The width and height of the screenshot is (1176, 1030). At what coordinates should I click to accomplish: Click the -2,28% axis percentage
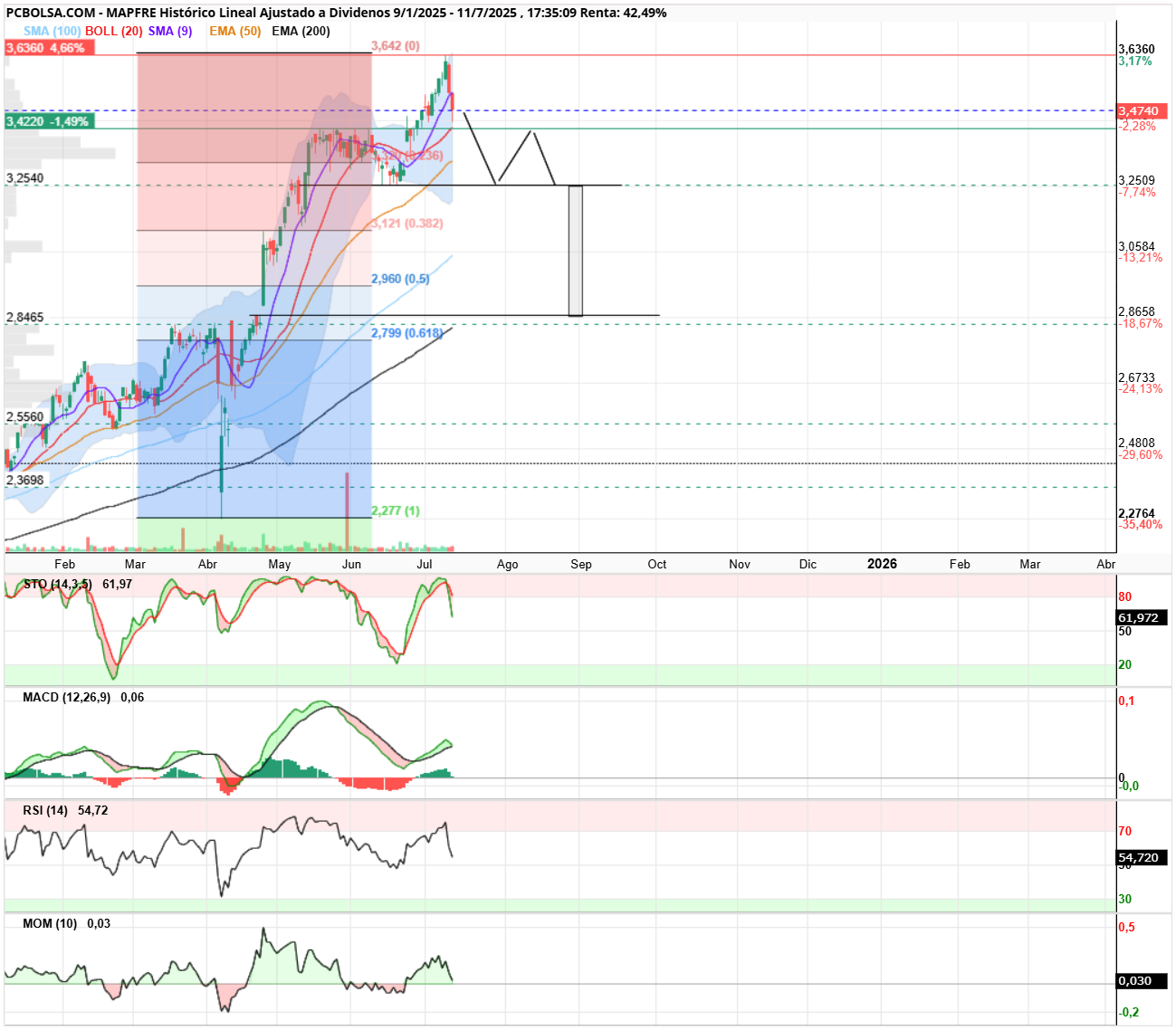(x=1137, y=127)
